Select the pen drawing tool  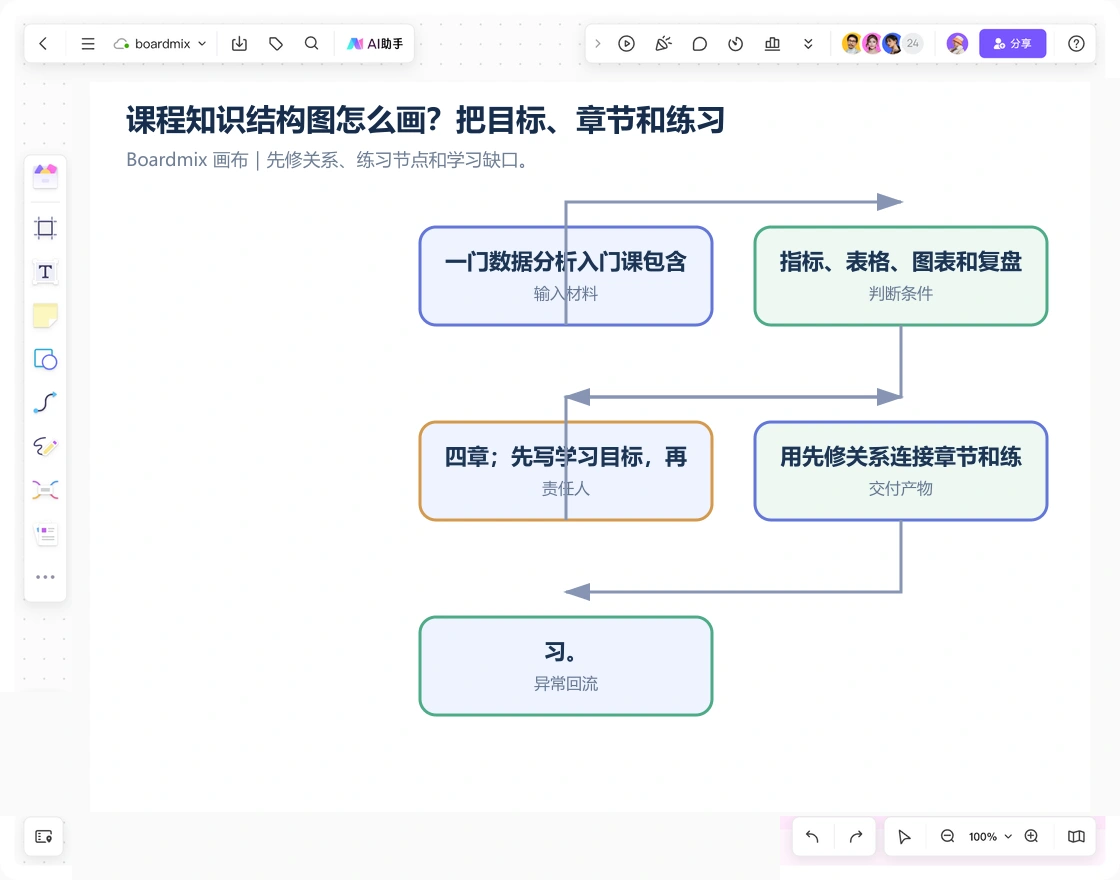tap(45, 446)
